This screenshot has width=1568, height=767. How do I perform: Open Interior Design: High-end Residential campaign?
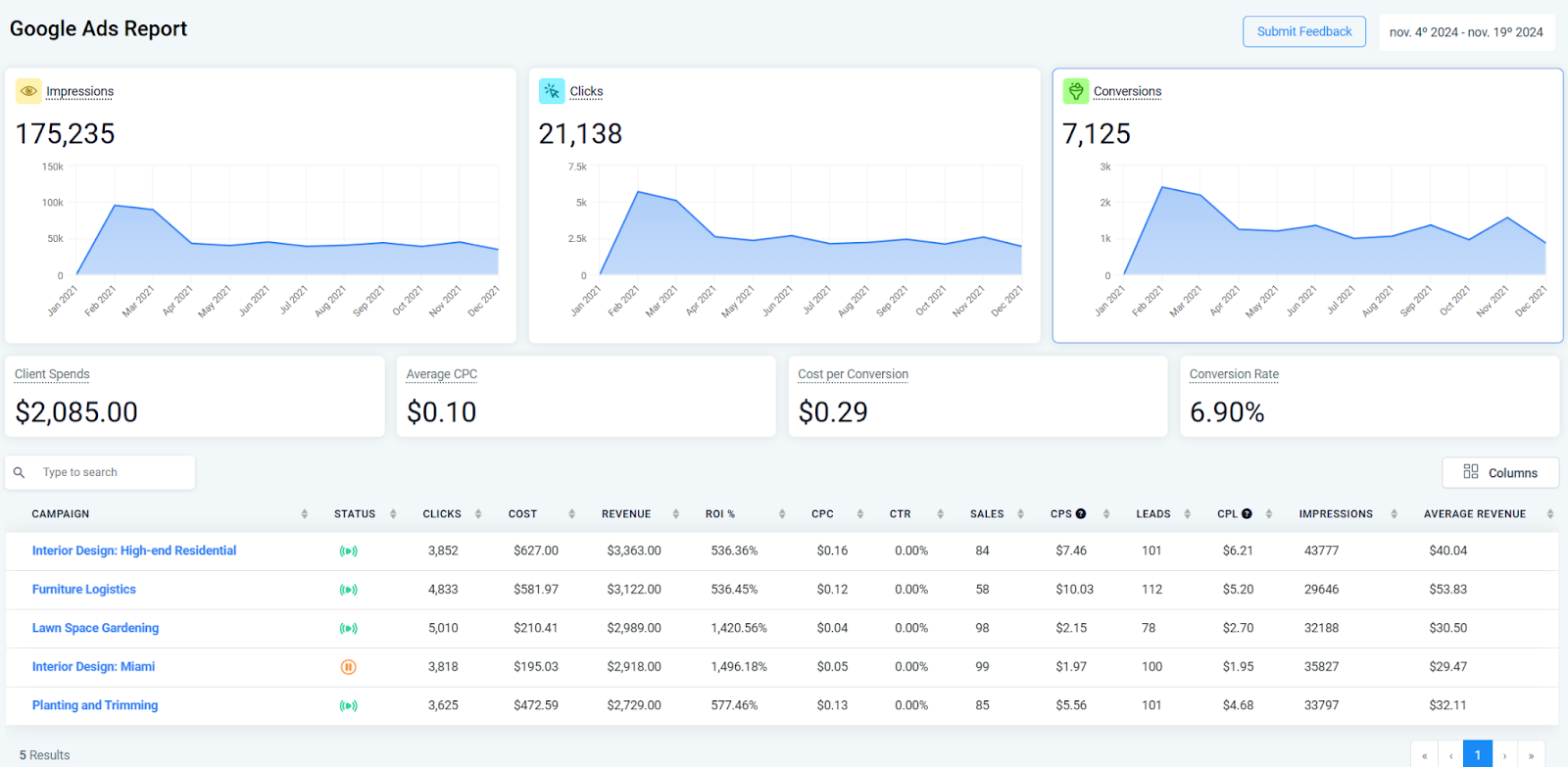[134, 551]
